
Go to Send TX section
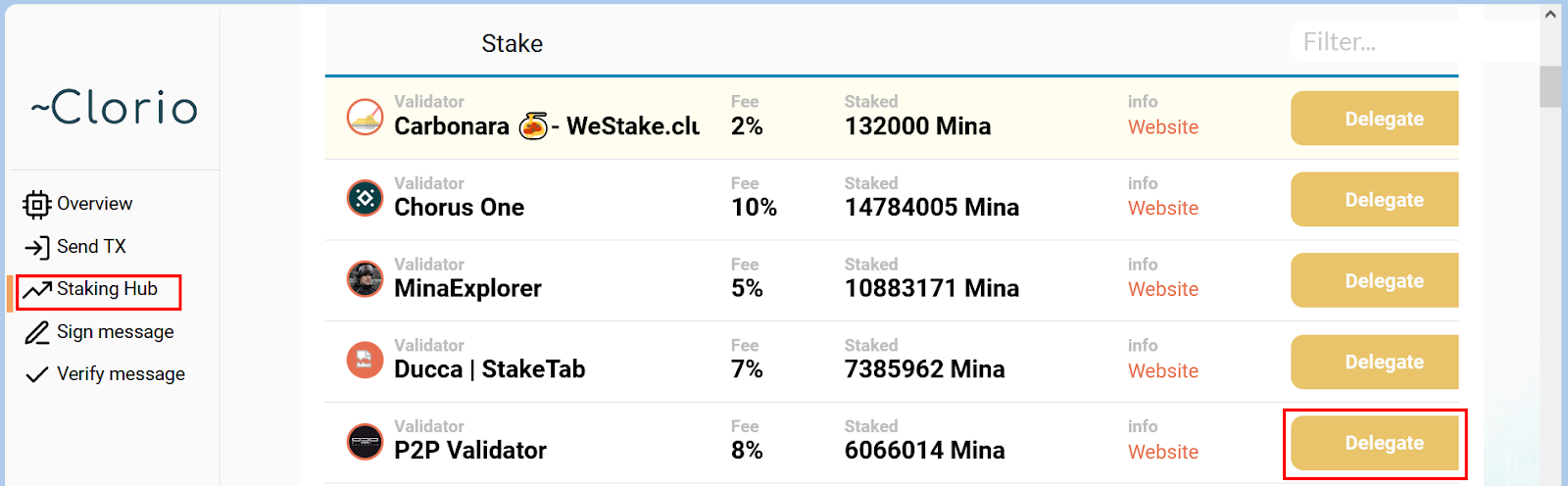tap(91, 247)
